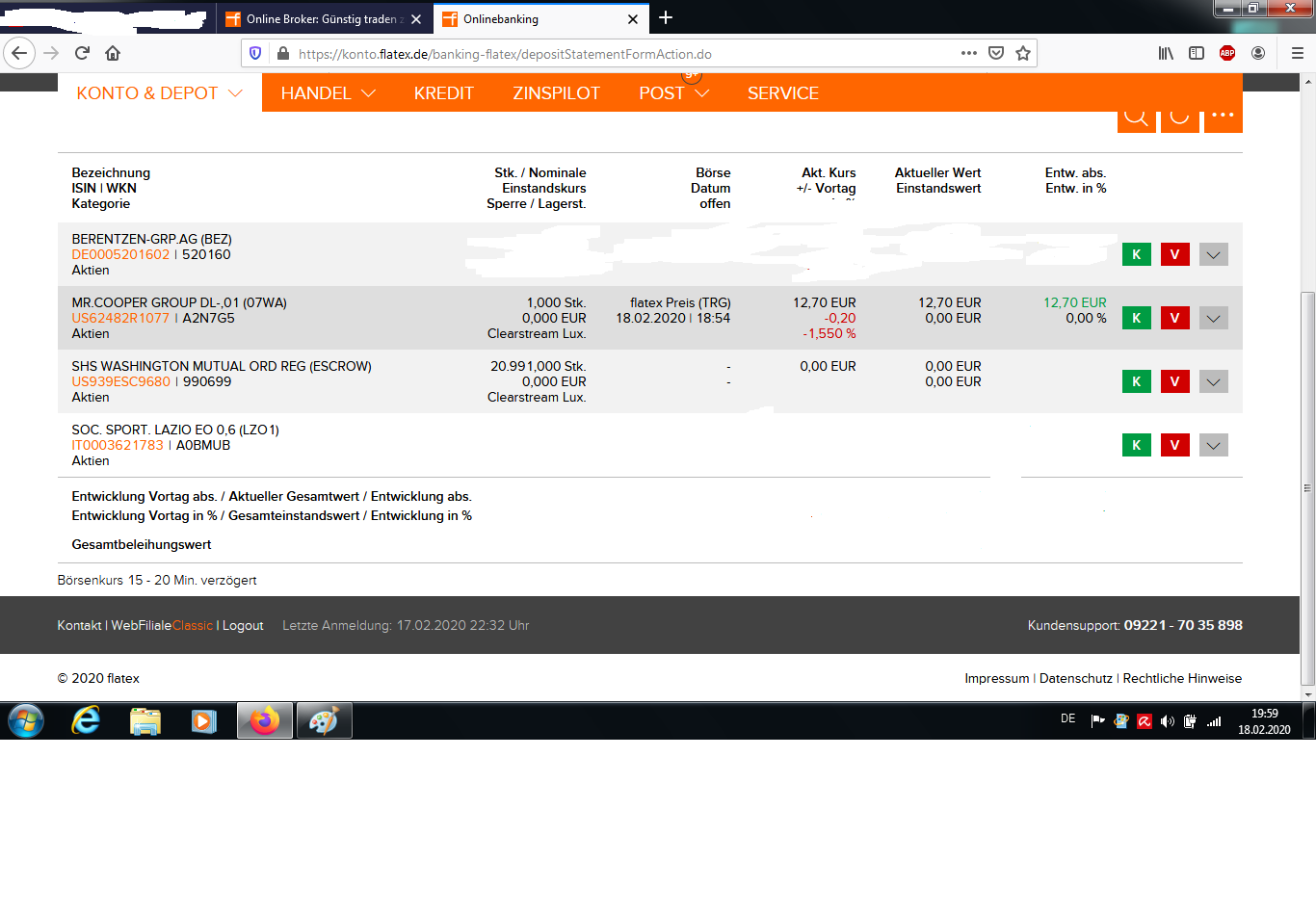This screenshot has height=913, width=1316.
Task: Open the KONTO & DEPOT menu
Action: click(x=160, y=93)
